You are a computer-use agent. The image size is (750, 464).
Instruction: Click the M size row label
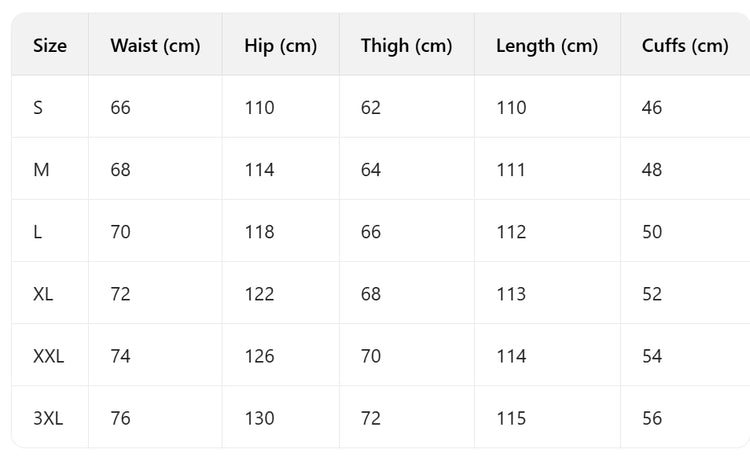[41, 170]
